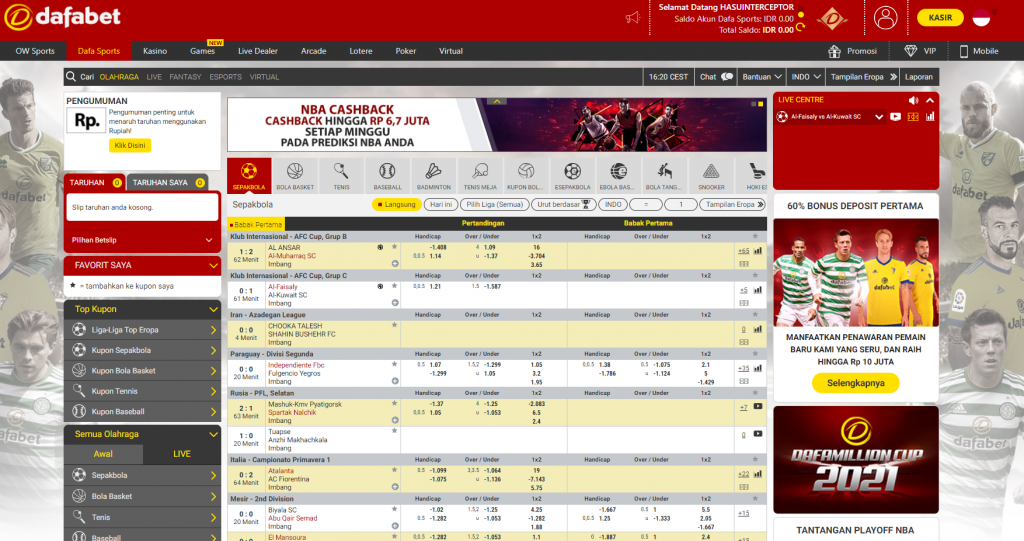Open the Poker menu item
1024x541 pixels.
click(x=406, y=51)
